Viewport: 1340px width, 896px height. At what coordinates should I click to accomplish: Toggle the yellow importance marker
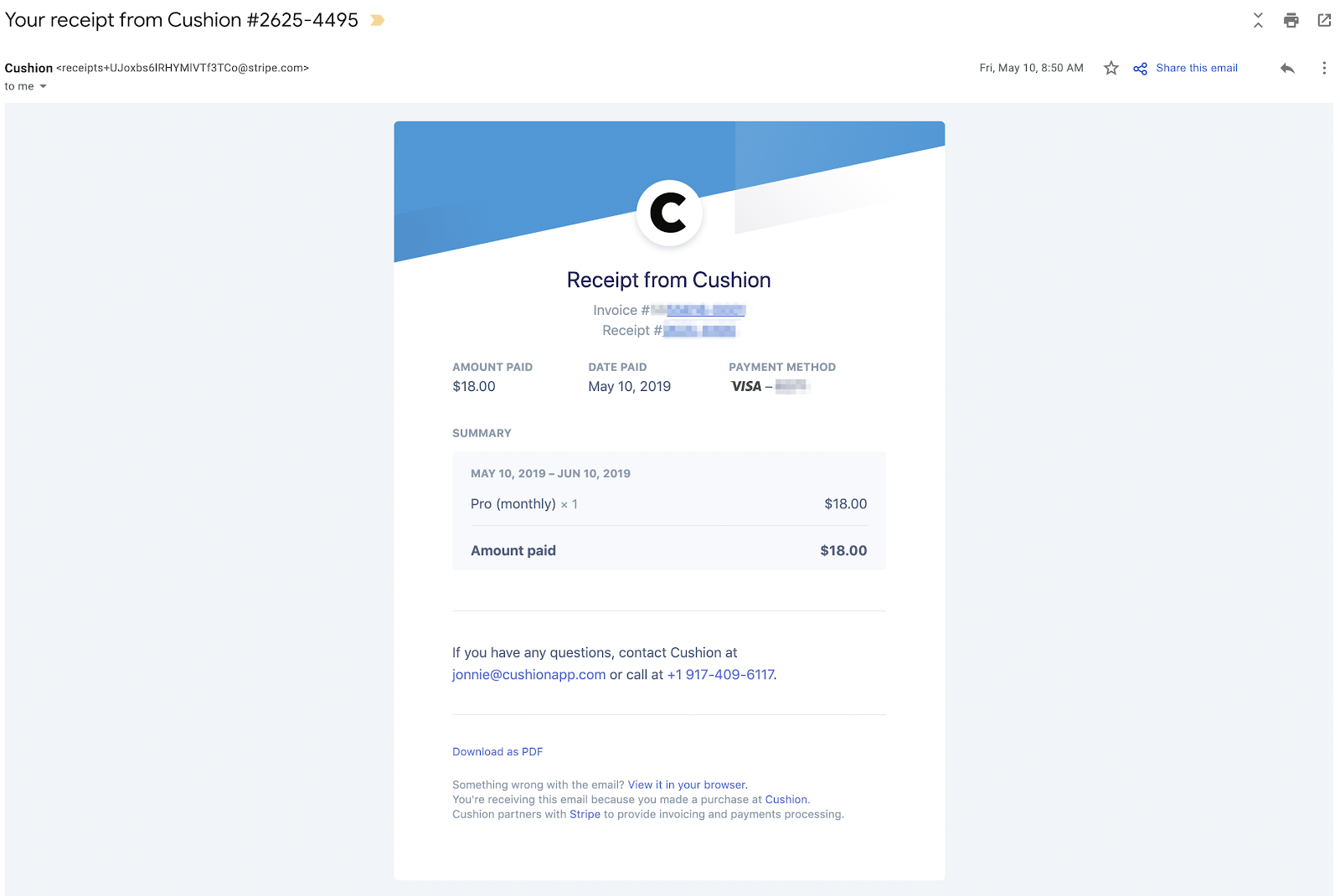(x=378, y=20)
